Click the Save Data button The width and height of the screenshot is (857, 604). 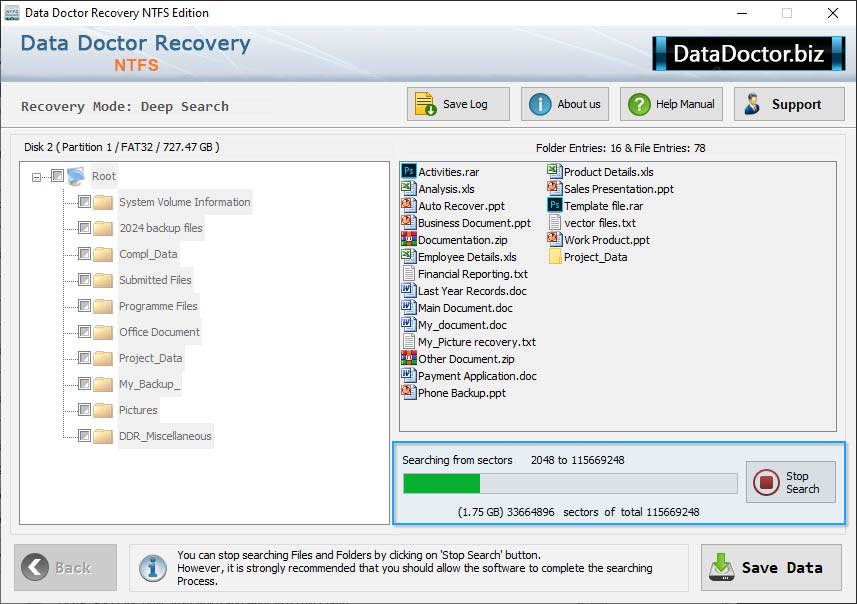[771, 567]
